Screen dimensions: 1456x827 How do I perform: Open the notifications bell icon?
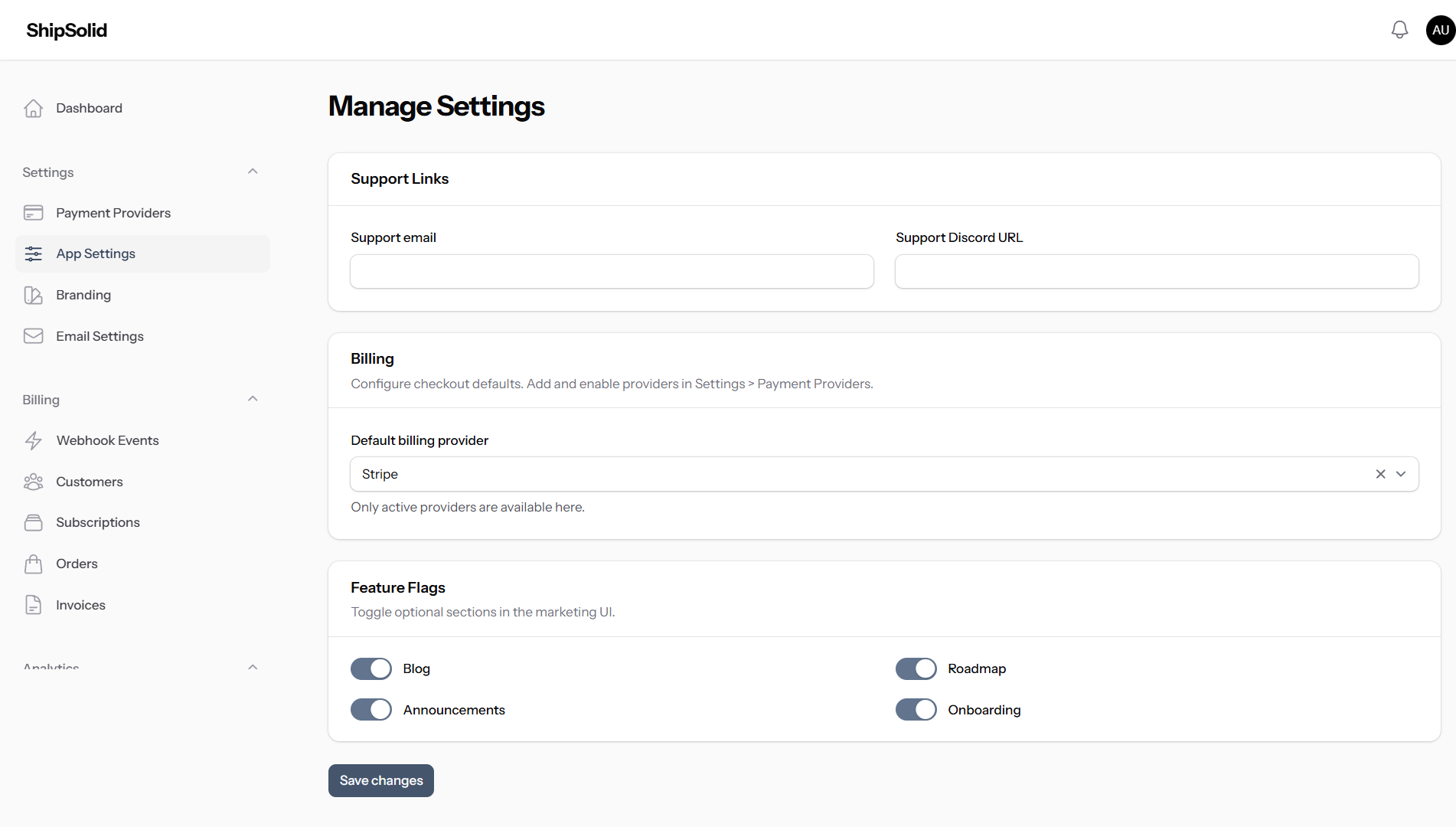coord(1399,30)
